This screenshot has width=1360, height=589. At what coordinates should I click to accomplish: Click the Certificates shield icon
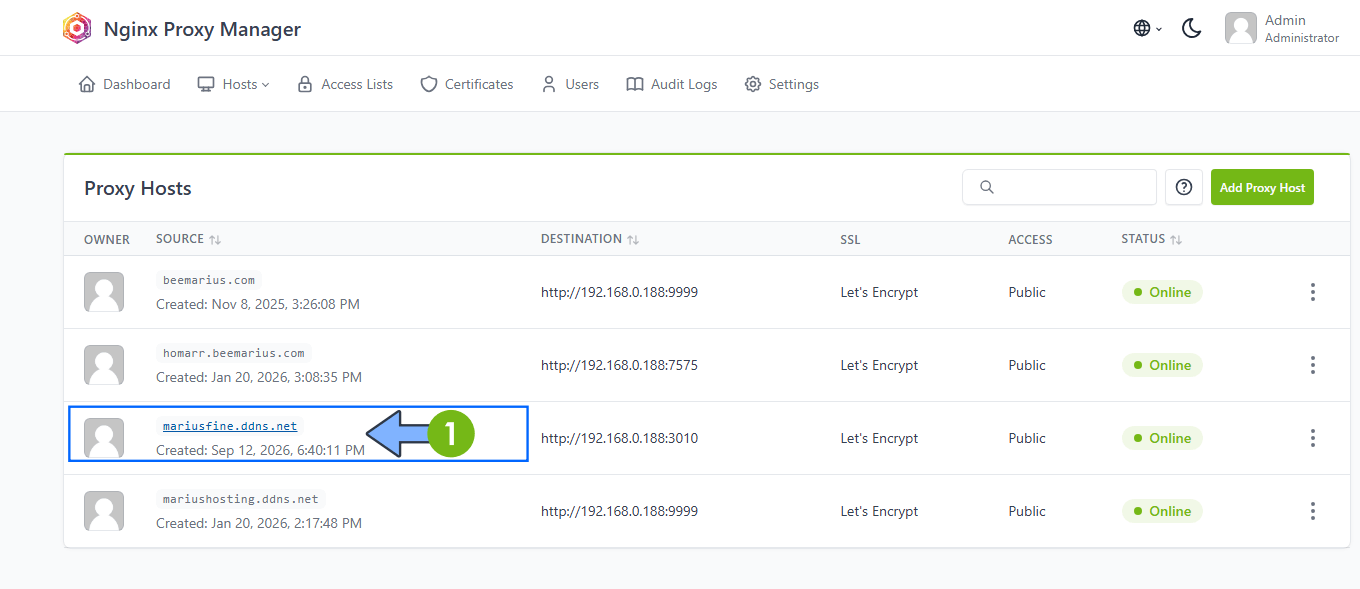[429, 84]
